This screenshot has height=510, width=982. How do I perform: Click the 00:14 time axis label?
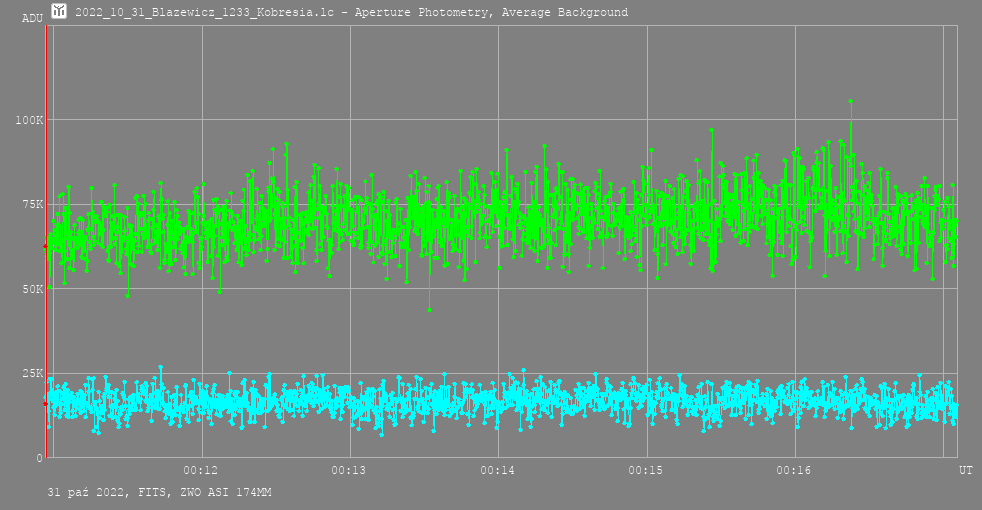click(x=497, y=470)
